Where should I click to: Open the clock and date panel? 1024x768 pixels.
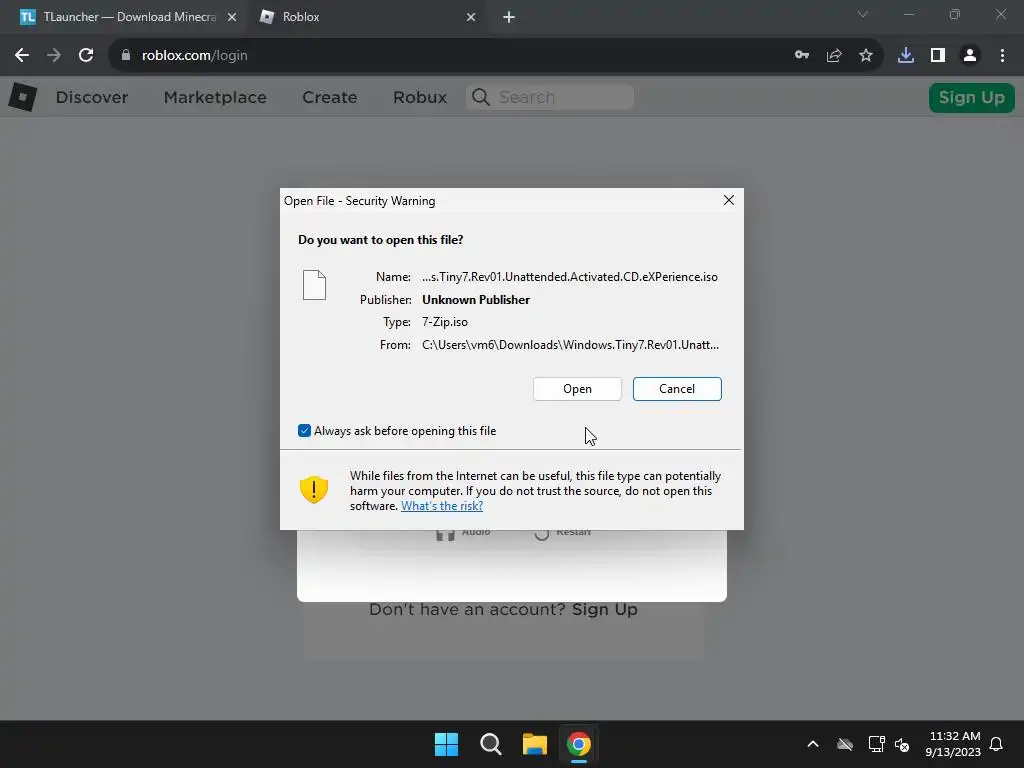pyautogui.click(x=953, y=744)
